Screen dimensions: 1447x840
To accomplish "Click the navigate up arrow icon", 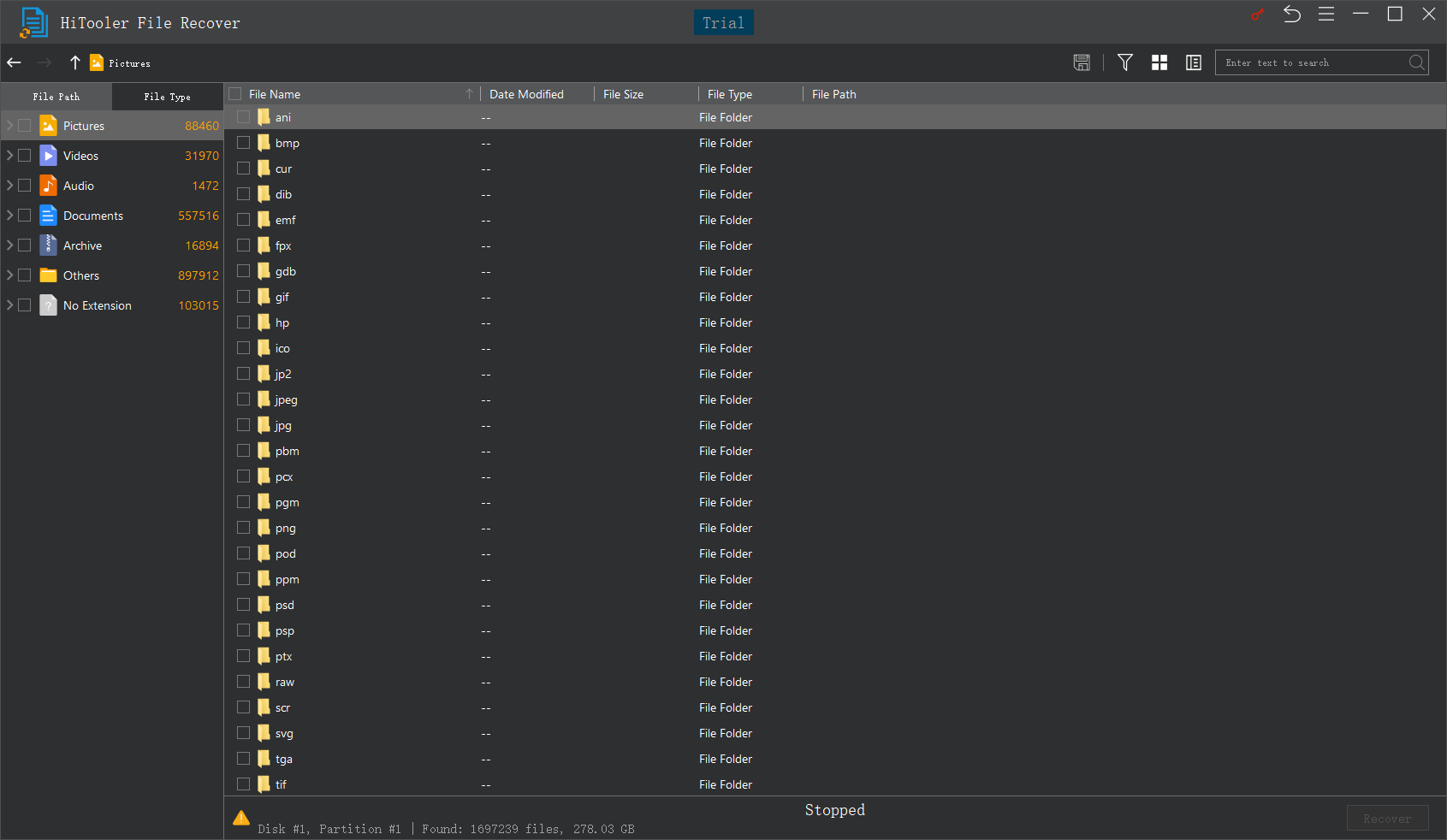I will 74,62.
